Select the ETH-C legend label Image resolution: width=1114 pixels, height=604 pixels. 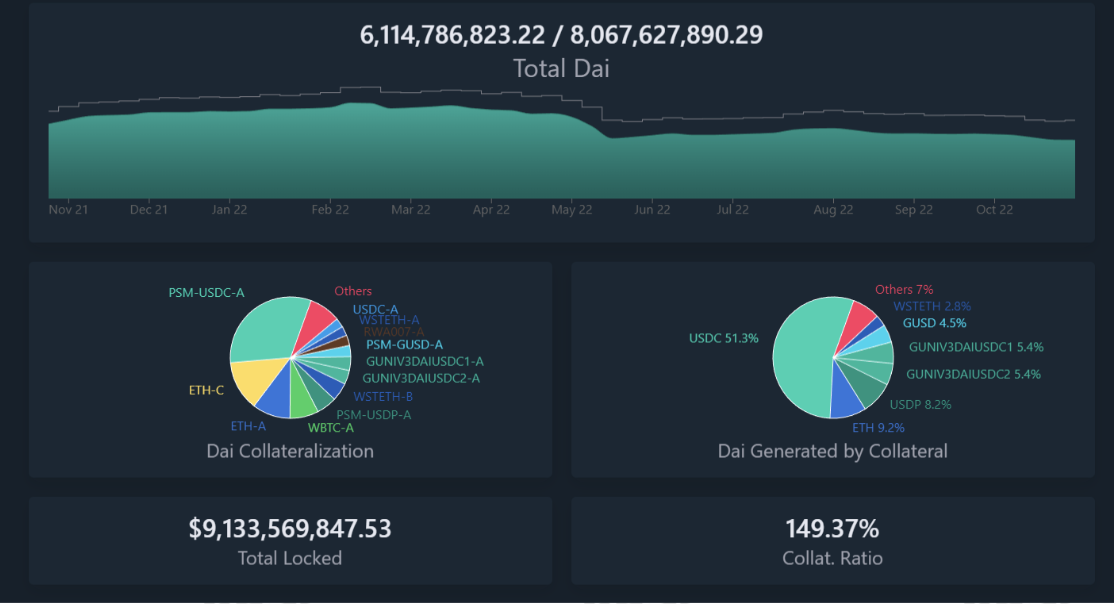[x=206, y=390]
